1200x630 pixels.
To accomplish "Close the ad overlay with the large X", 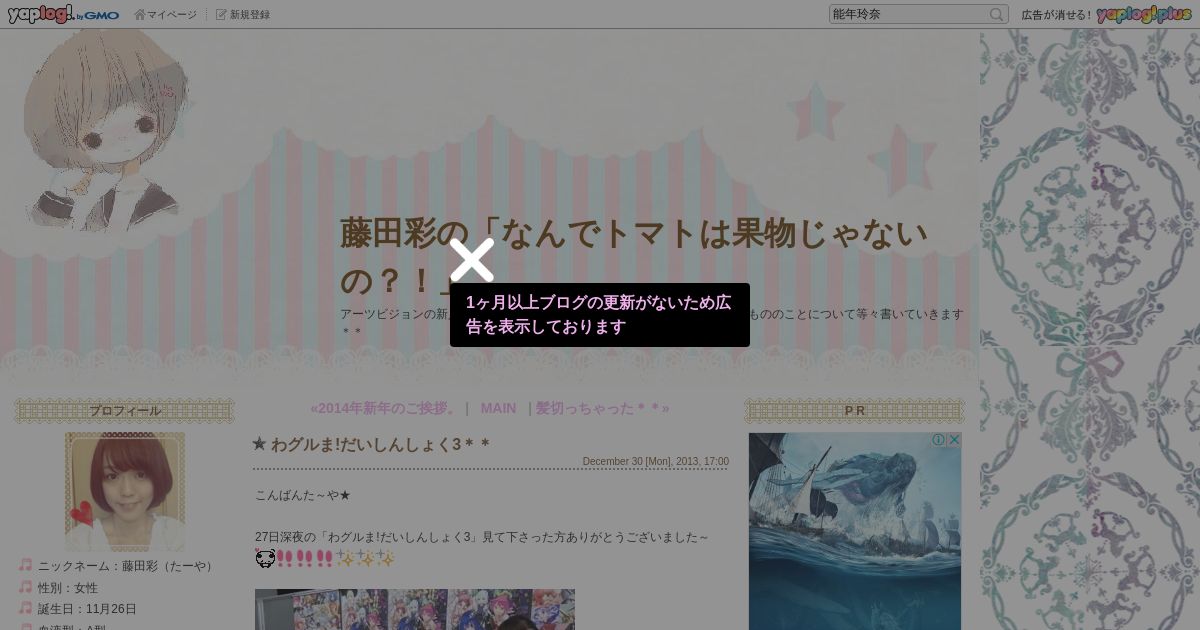I will 472,260.
